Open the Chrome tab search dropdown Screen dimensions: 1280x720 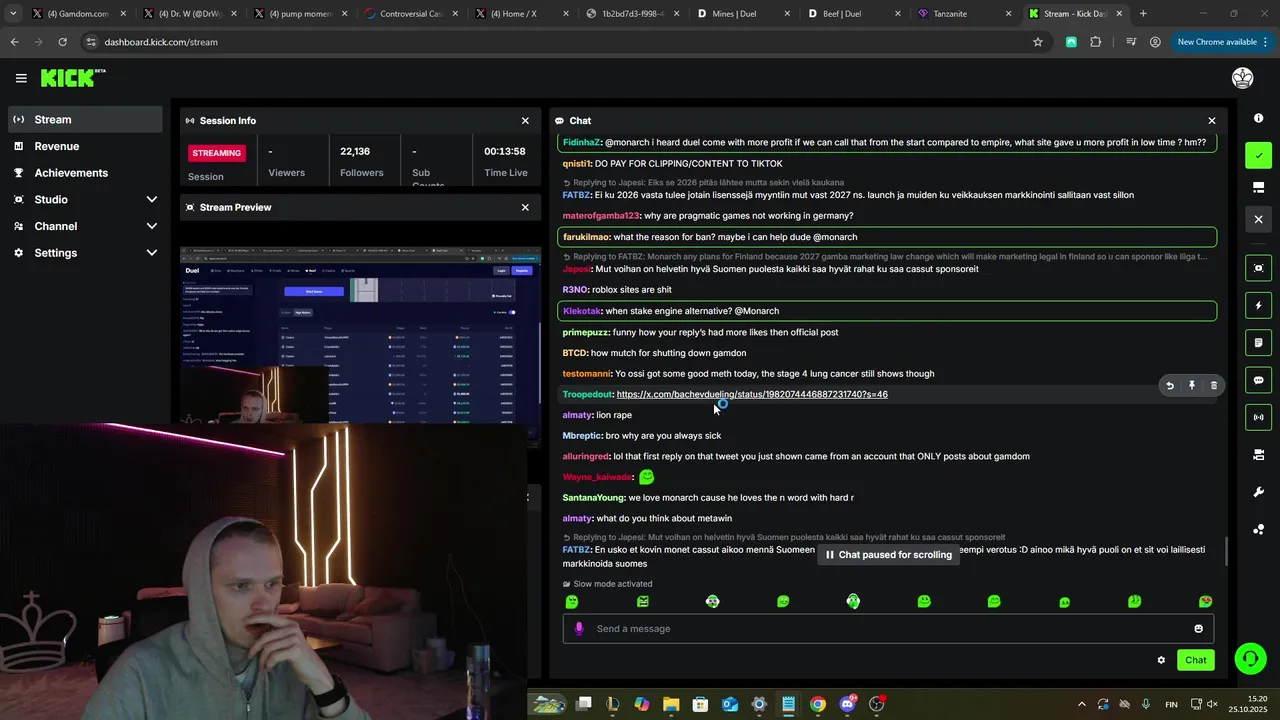click(13, 14)
